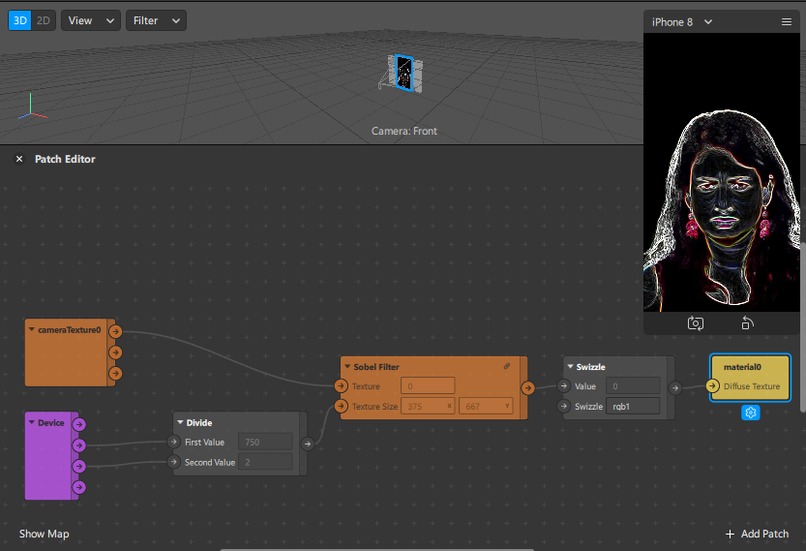The width and height of the screenshot is (806, 551).
Task: Select the Sobel Filter patch title
Action: 376,367
